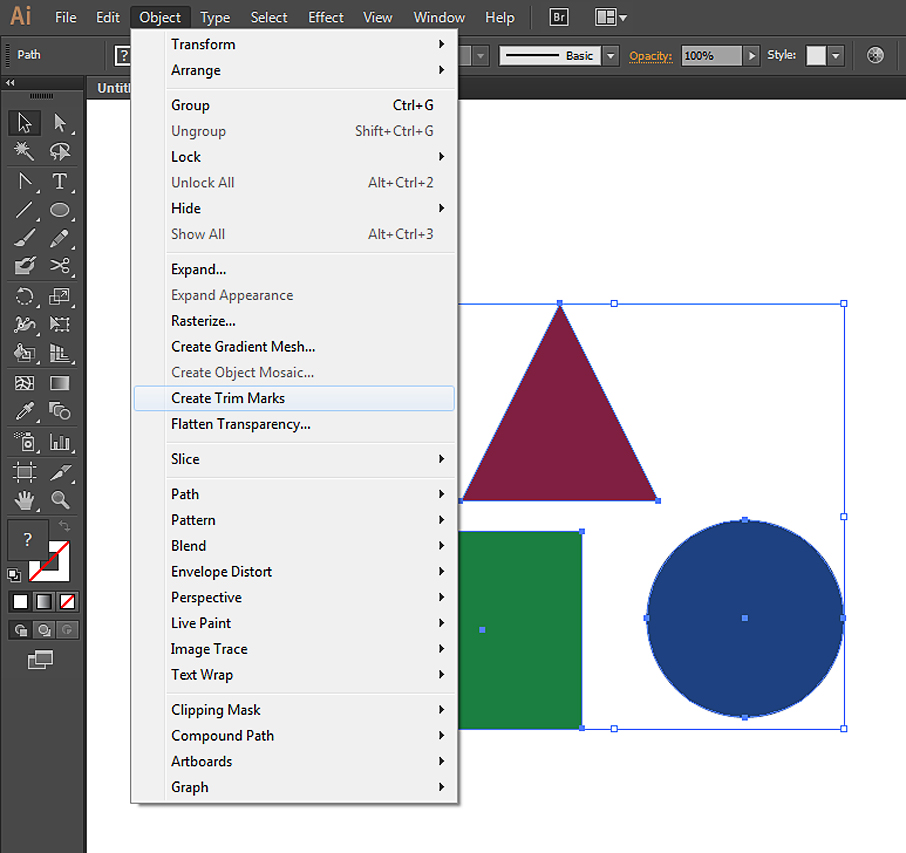Toggle Draw Behind drawing mode
The height and width of the screenshot is (853, 906).
43,630
